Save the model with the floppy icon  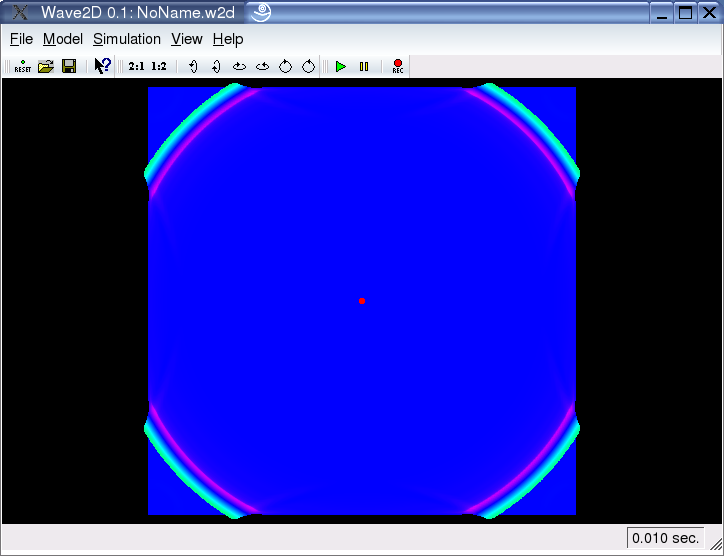[69, 66]
